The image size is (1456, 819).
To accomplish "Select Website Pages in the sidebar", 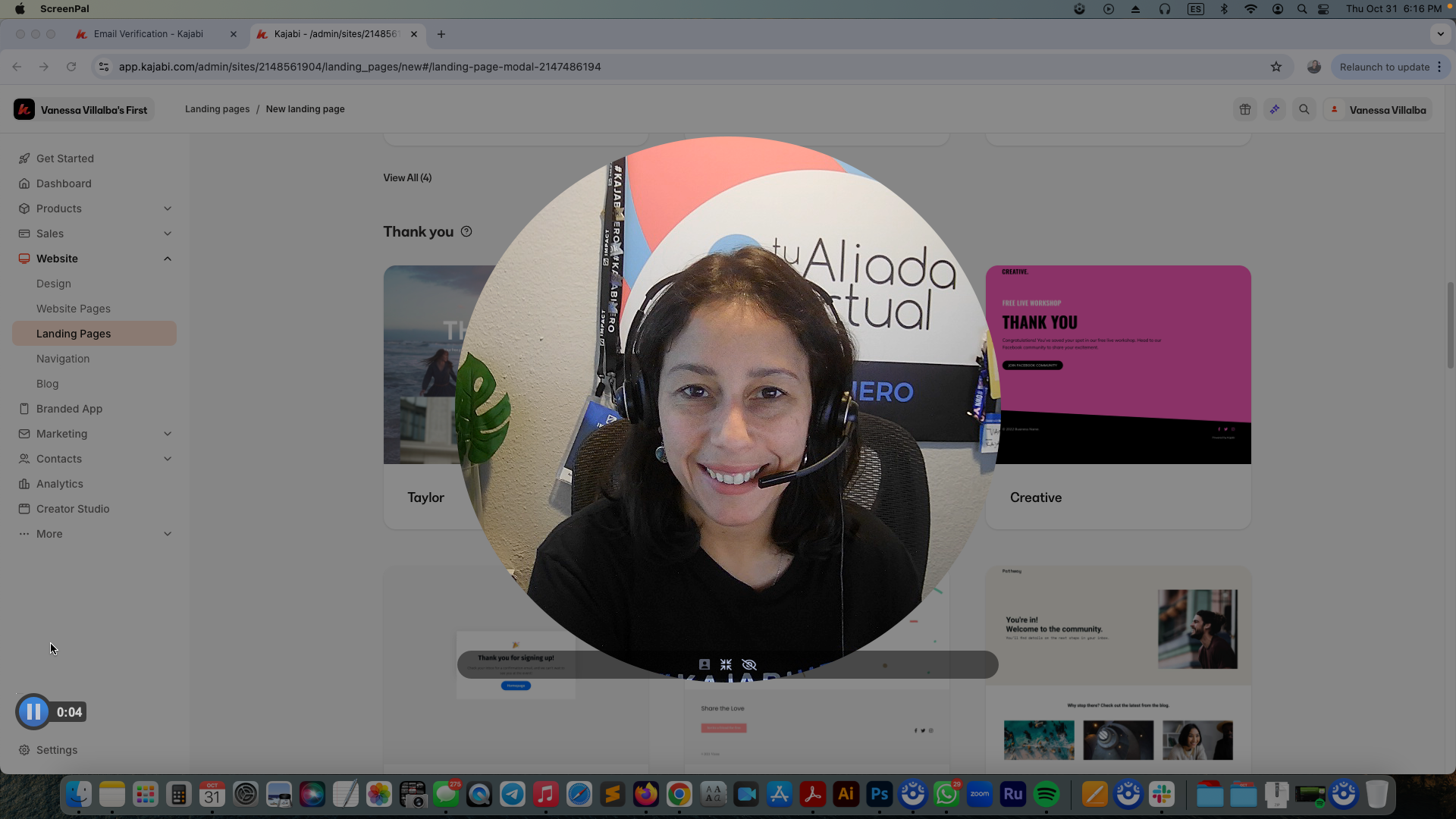I will pyautogui.click(x=74, y=309).
